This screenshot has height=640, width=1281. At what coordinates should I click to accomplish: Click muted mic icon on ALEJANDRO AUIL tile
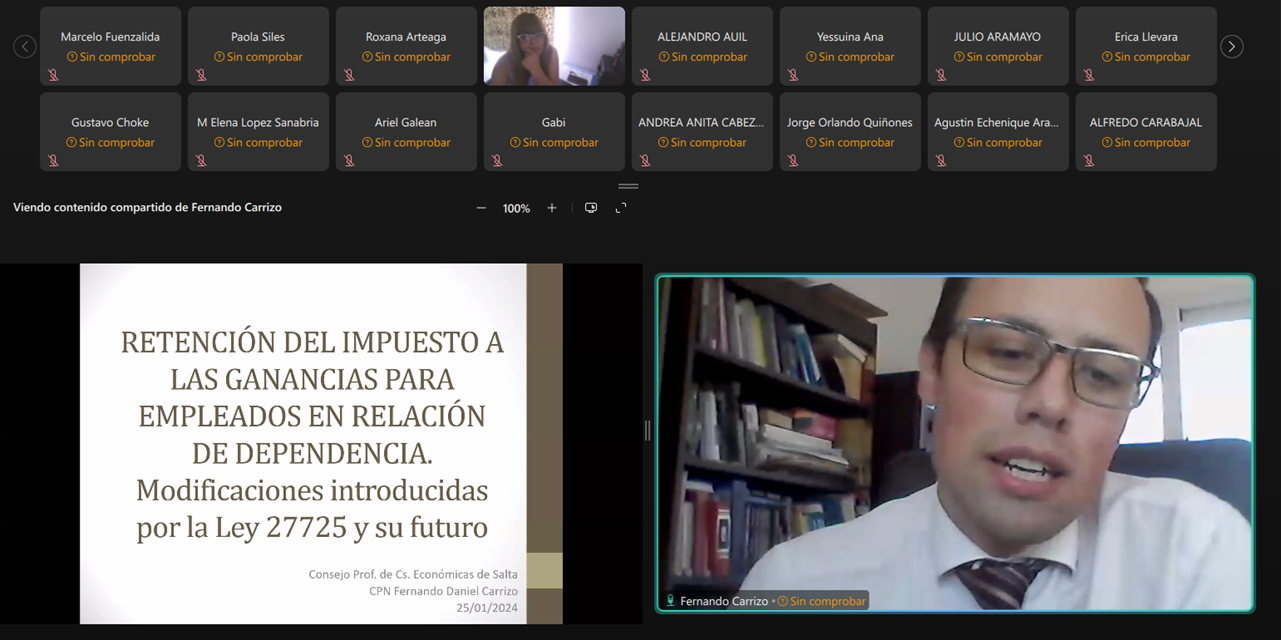(645, 75)
